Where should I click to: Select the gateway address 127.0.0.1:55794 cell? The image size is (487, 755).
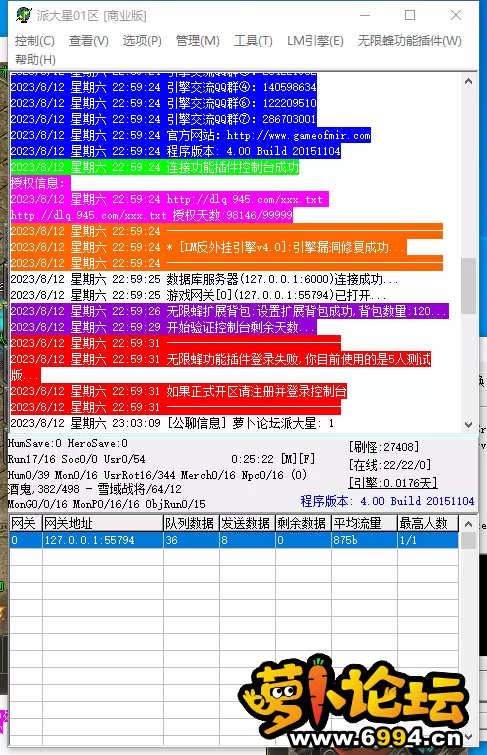[103, 540]
